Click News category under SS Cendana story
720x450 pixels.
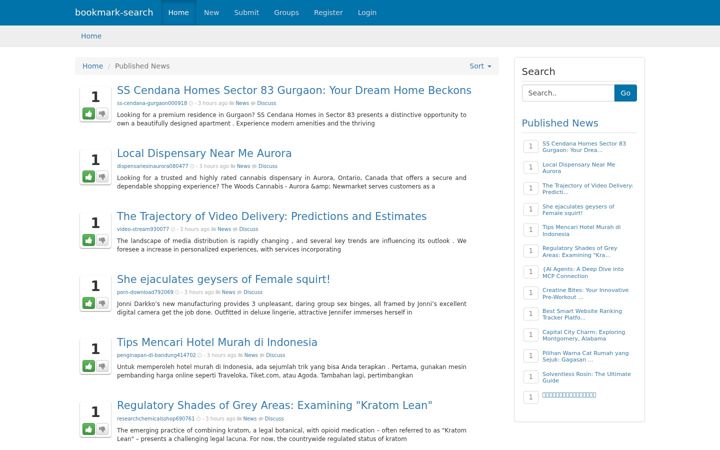tap(242, 103)
